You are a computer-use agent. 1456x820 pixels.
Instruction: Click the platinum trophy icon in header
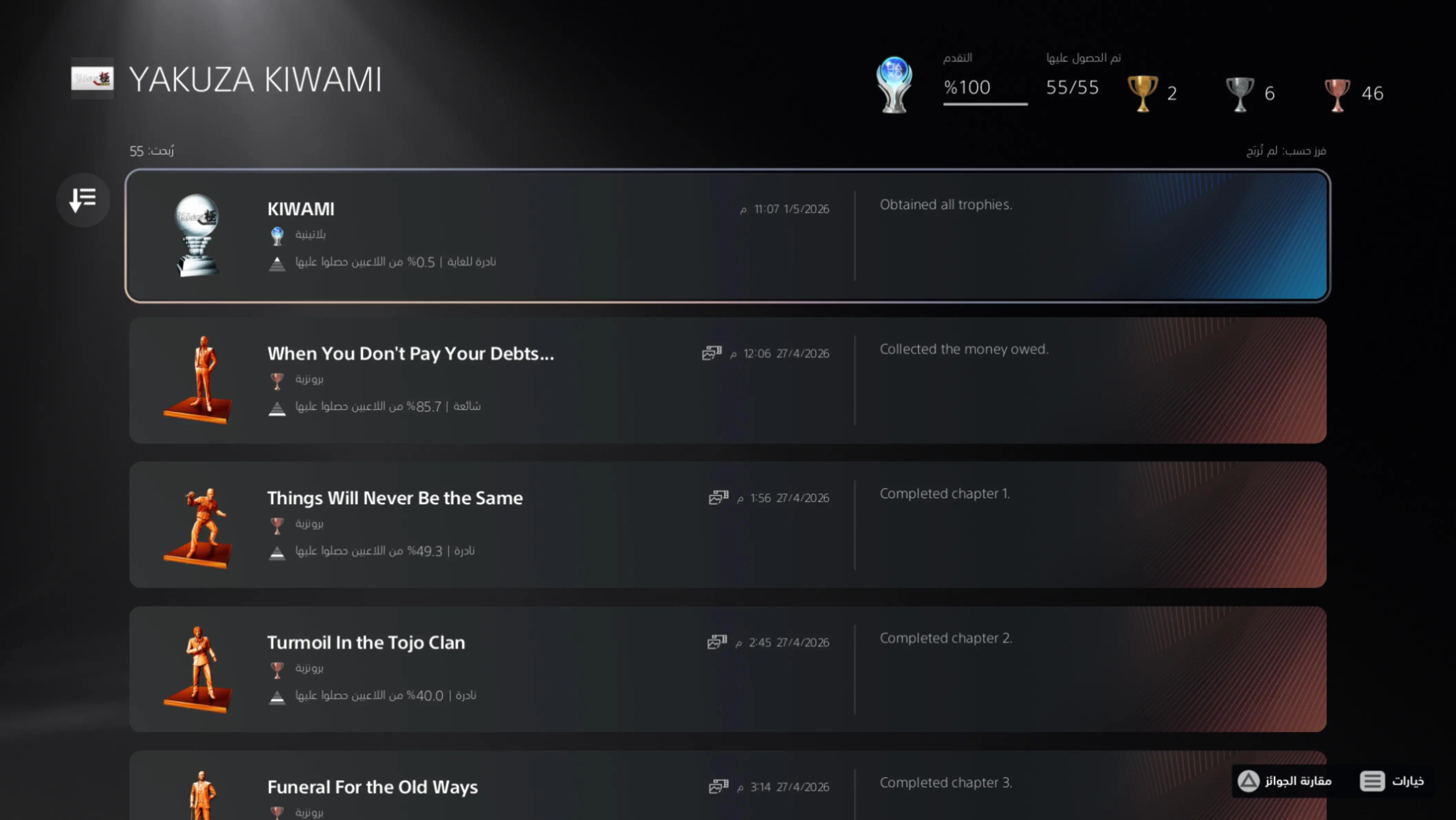(894, 85)
